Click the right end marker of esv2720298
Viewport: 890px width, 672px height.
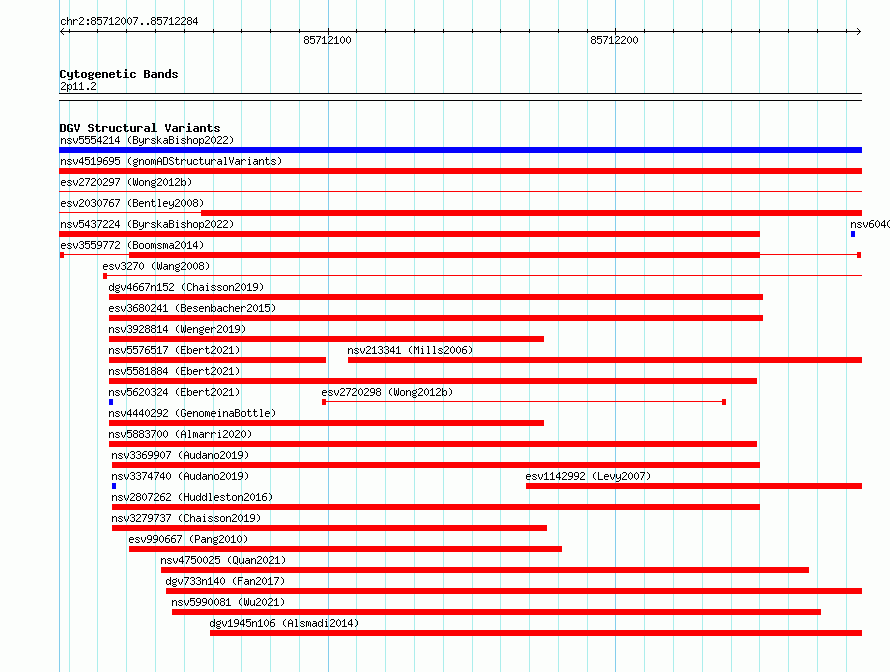coord(724,402)
